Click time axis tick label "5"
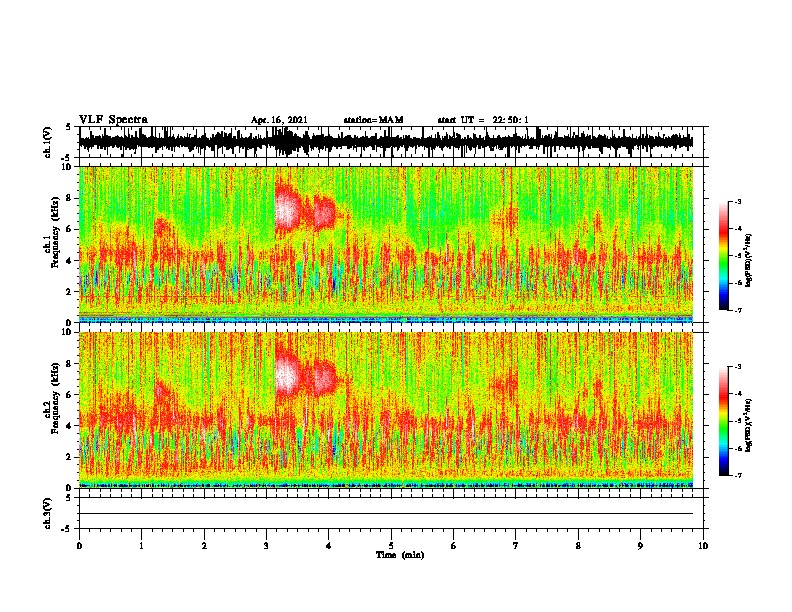Image resolution: width=792 pixels, height=612 pixels. tap(391, 546)
